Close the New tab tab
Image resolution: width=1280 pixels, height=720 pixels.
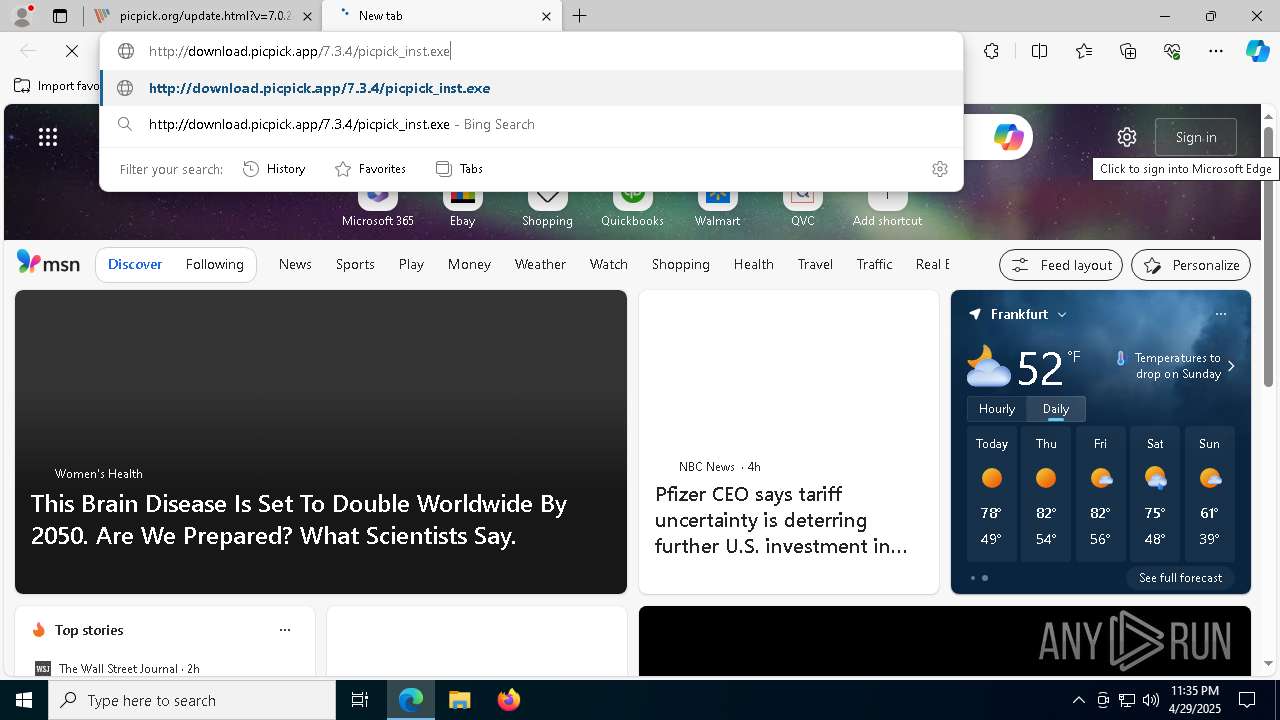[546, 16]
